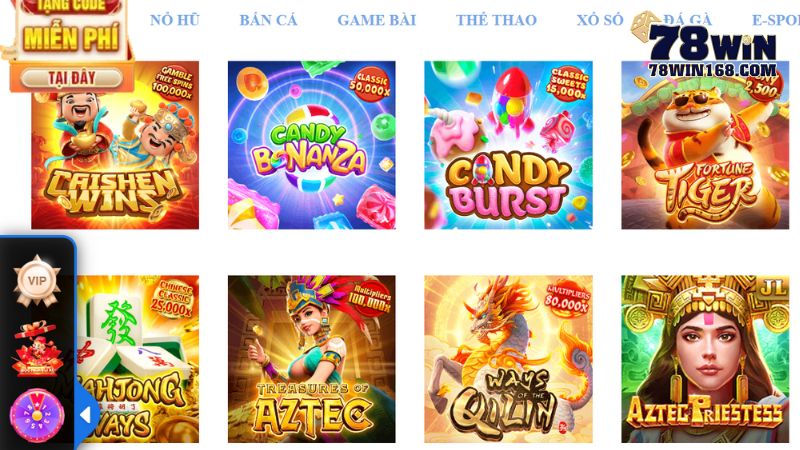800x450 pixels.
Task: Open the Ways of the Qilin game
Action: (x=508, y=359)
